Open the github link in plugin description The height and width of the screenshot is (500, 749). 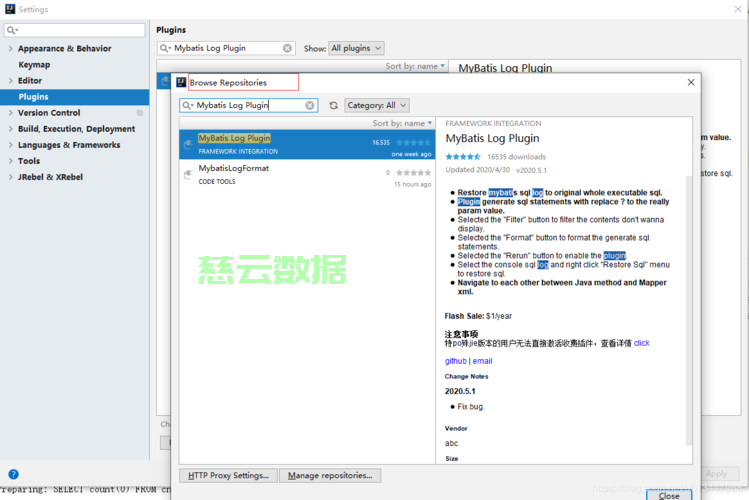click(456, 361)
